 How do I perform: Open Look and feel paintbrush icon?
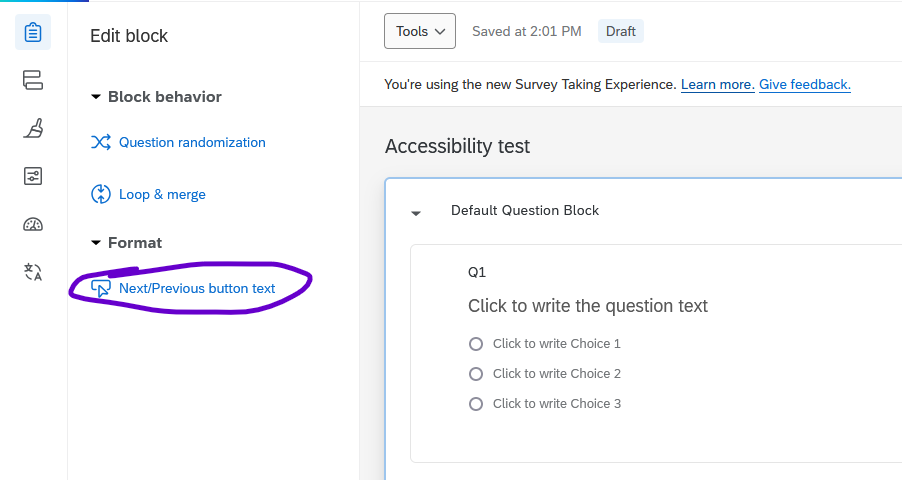click(x=33, y=128)
